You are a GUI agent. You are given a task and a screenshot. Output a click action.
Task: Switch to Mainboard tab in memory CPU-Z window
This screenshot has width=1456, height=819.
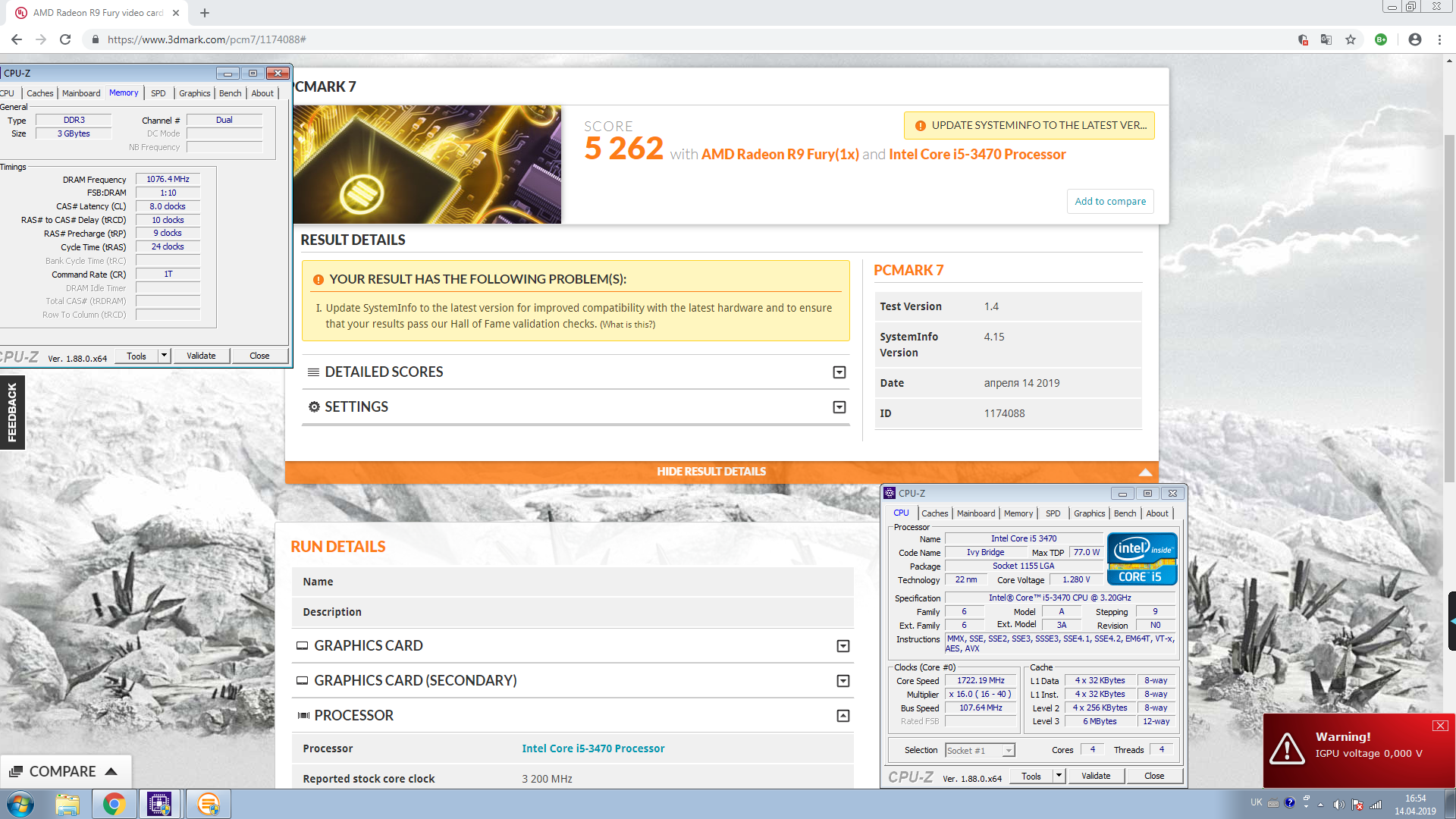[81, 93]
